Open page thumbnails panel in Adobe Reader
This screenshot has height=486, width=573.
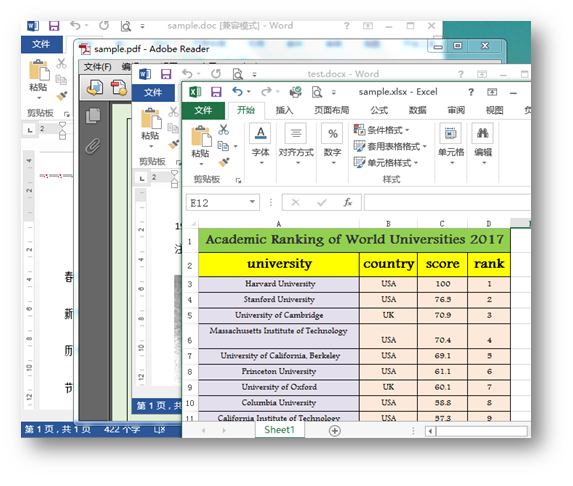tap(93, 116)
